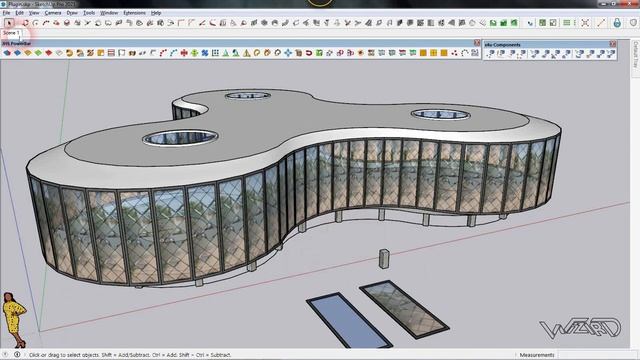Close the s4u Components toolbar
640x360 pixels.
pos(613,44)
